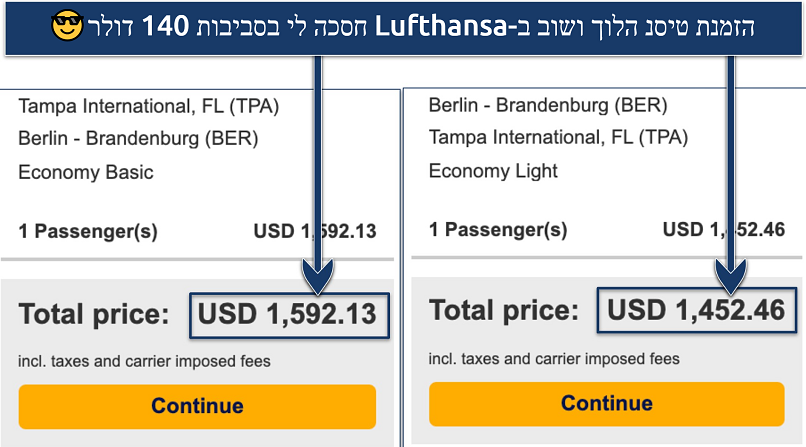Screen dimensions: 806x447
Task: Click 1 Passenger(s) in the left panel
Action: click(x=88, y=232)
